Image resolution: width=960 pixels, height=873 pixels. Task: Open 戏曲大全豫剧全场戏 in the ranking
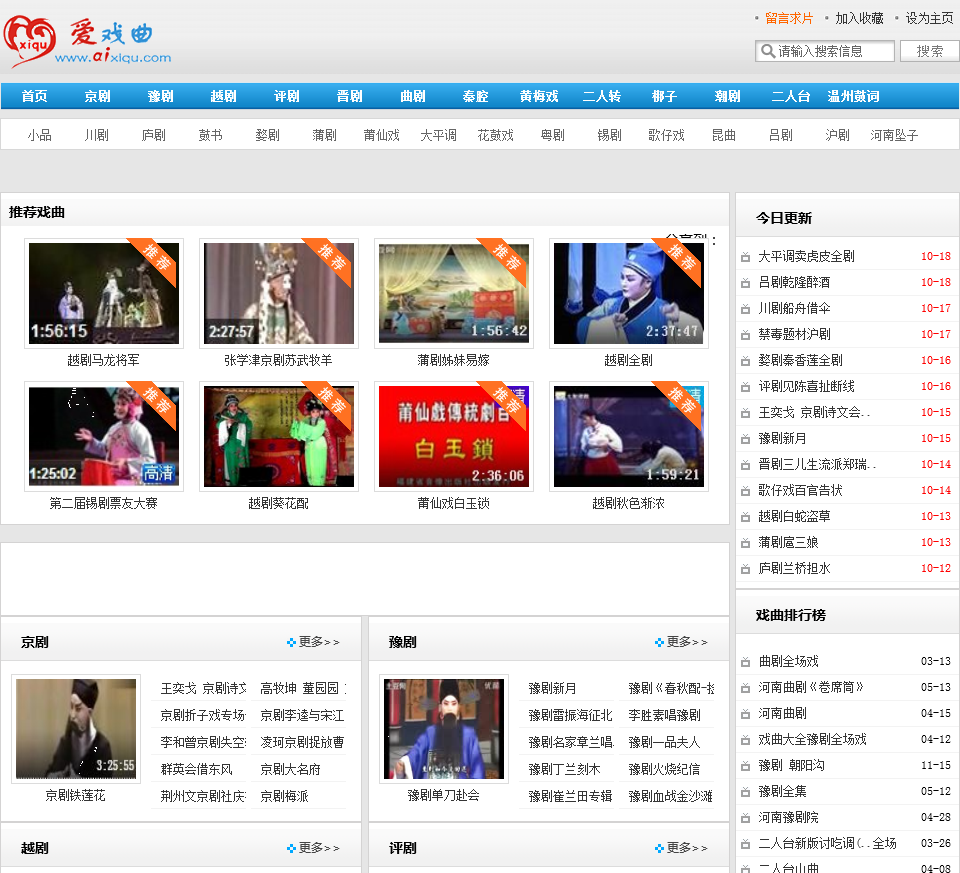812,740
